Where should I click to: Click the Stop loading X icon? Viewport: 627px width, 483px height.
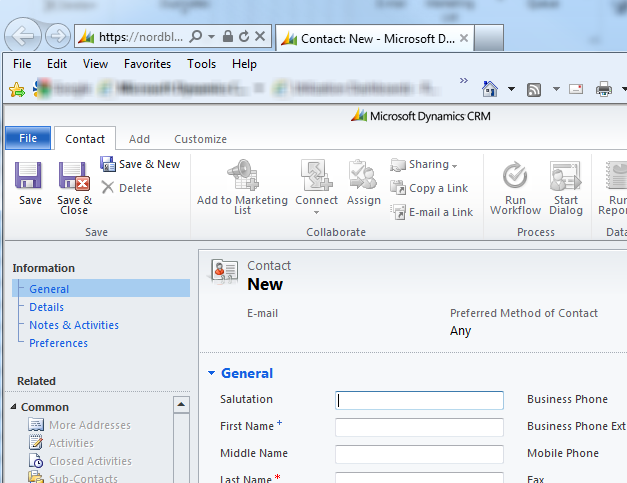pos(260,36)
